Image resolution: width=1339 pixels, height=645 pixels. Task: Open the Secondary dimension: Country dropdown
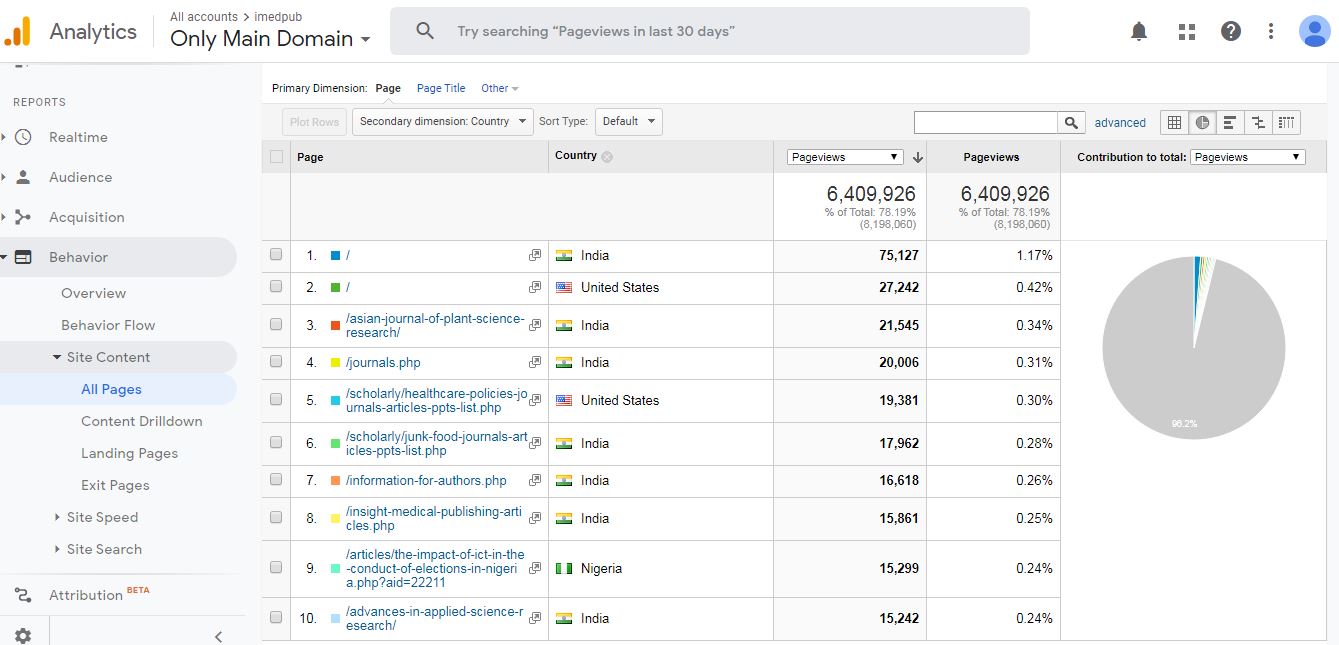click(442, 122)
